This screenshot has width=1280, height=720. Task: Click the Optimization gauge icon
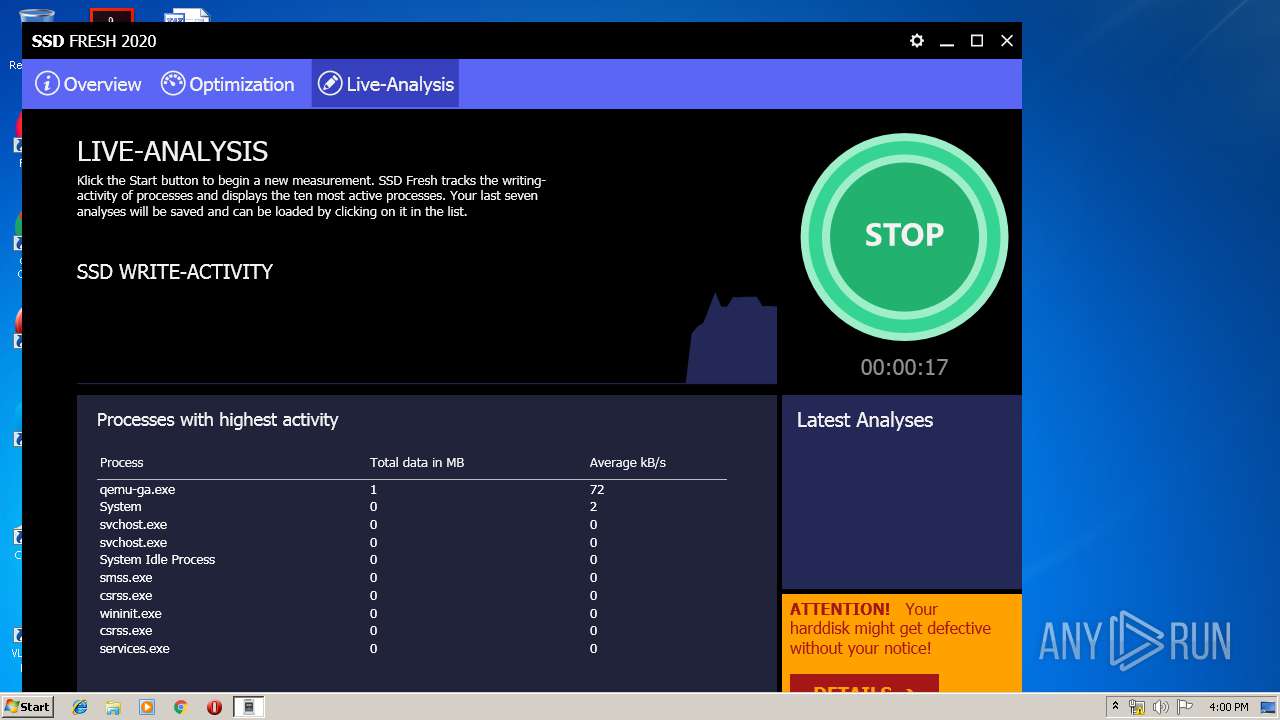coord(173,84)
